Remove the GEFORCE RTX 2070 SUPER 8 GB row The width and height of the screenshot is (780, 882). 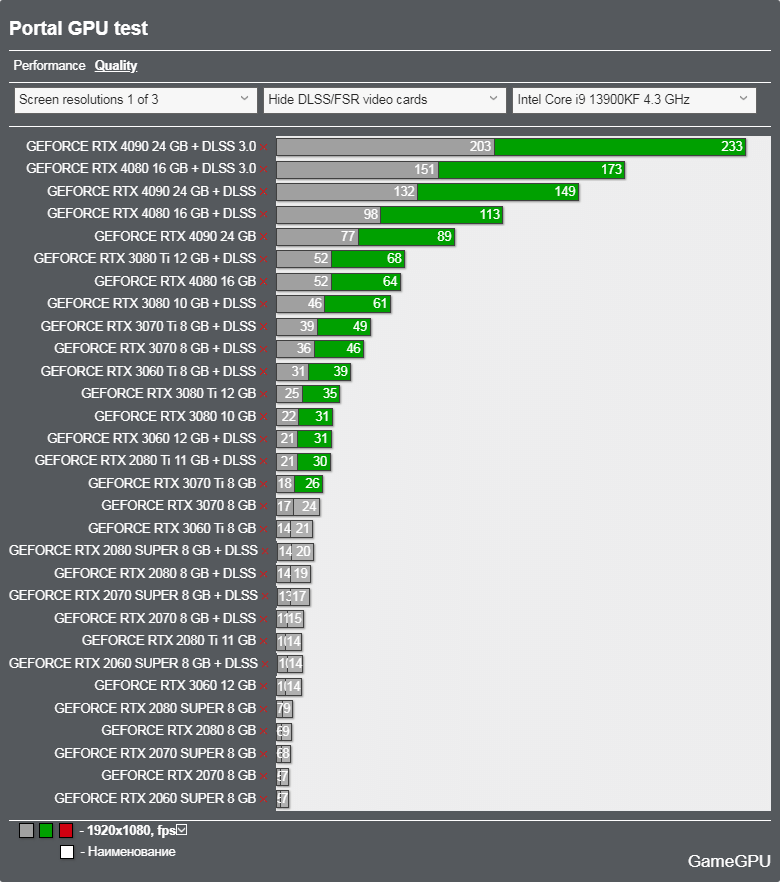pyautogui.click(x=264, y=754)
